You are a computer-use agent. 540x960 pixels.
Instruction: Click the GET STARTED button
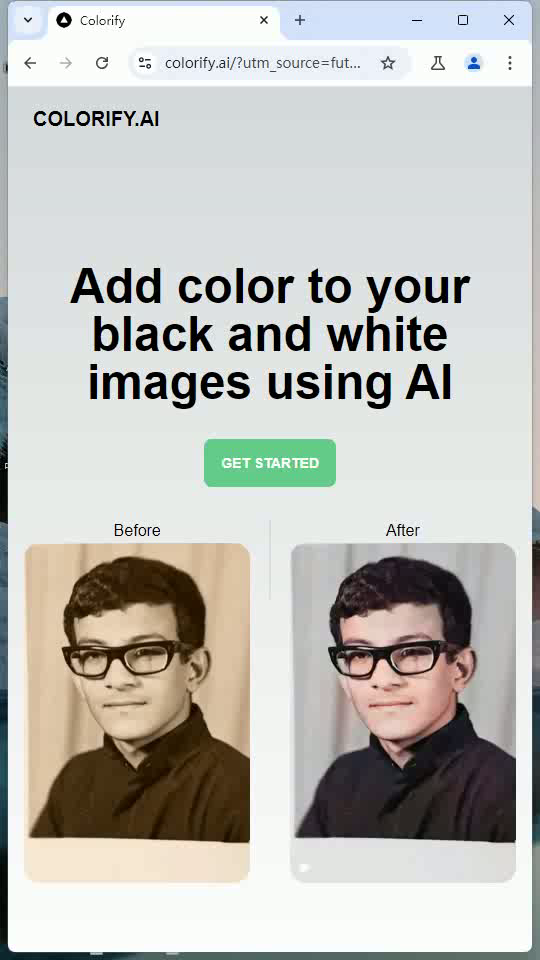tap(270, 463)
